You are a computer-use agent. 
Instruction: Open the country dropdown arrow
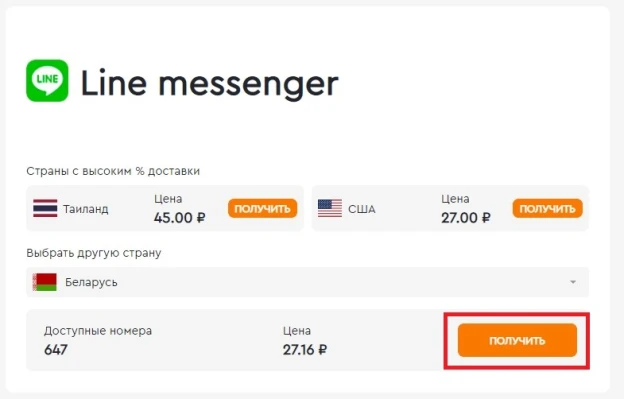click(x=573, y=282)
